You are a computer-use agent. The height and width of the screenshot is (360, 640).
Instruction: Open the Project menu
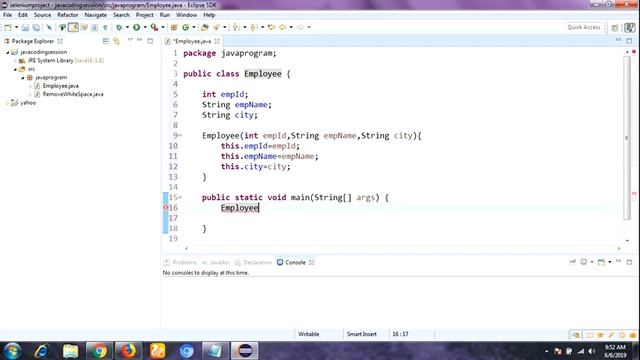click(144, 15)
